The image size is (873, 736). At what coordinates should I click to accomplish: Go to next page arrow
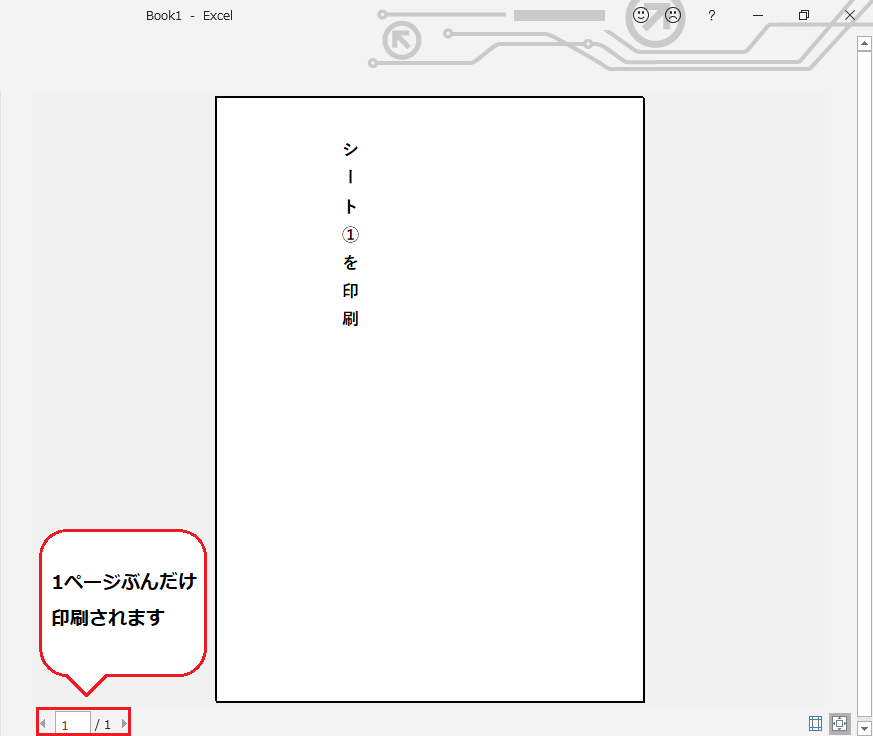tap(124, 724)
